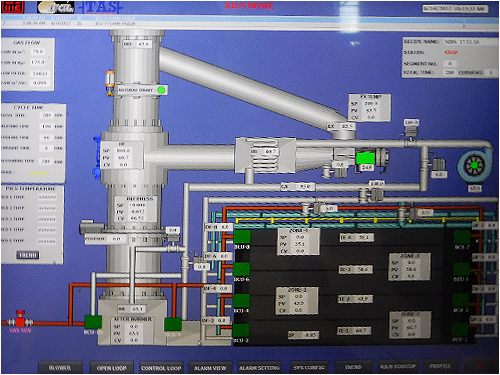Image resolution: width=500 pixels, height=375 pixels.
Task: Switch to the CONTROL LOOP screen
Action: point(161,368)
